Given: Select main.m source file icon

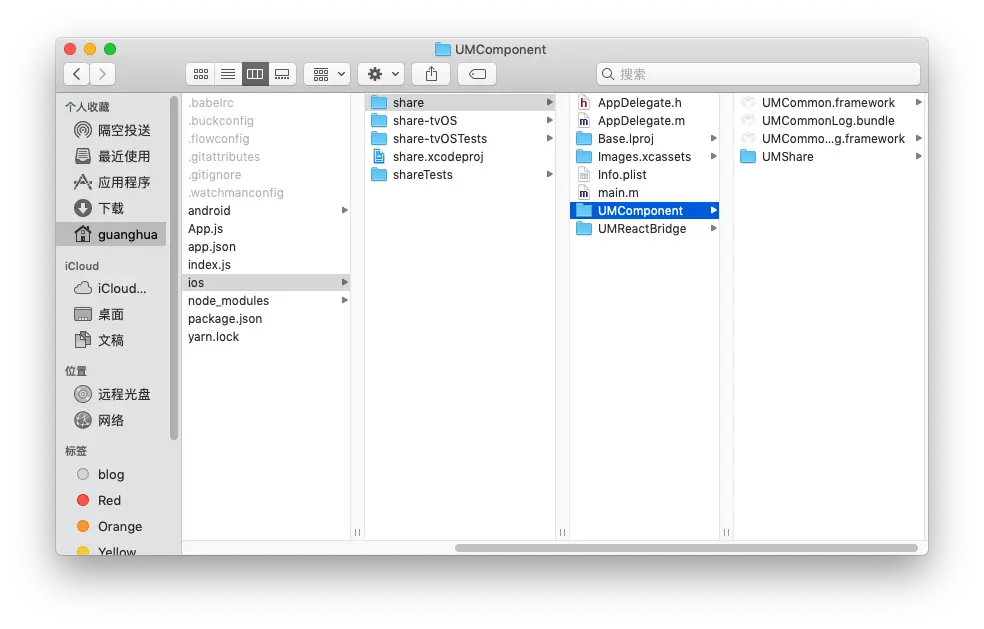Looking at the screenshot, I should point(584,193).
